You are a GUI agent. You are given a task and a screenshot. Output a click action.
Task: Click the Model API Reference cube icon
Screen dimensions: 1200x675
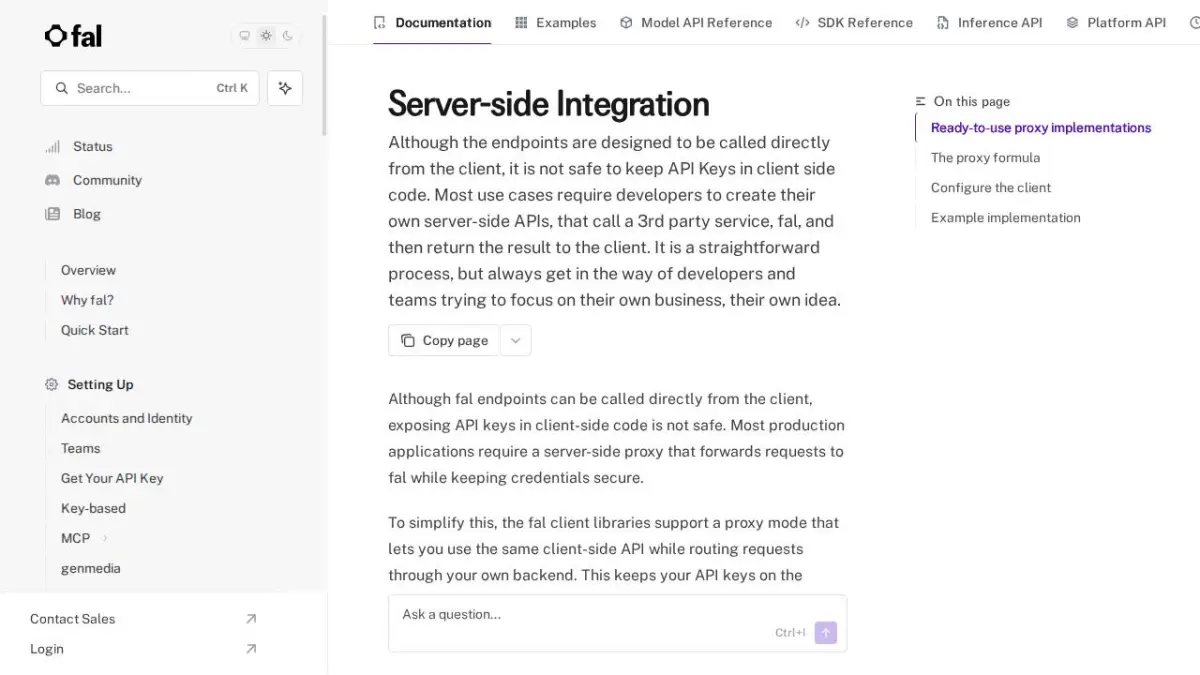[626, 22]
